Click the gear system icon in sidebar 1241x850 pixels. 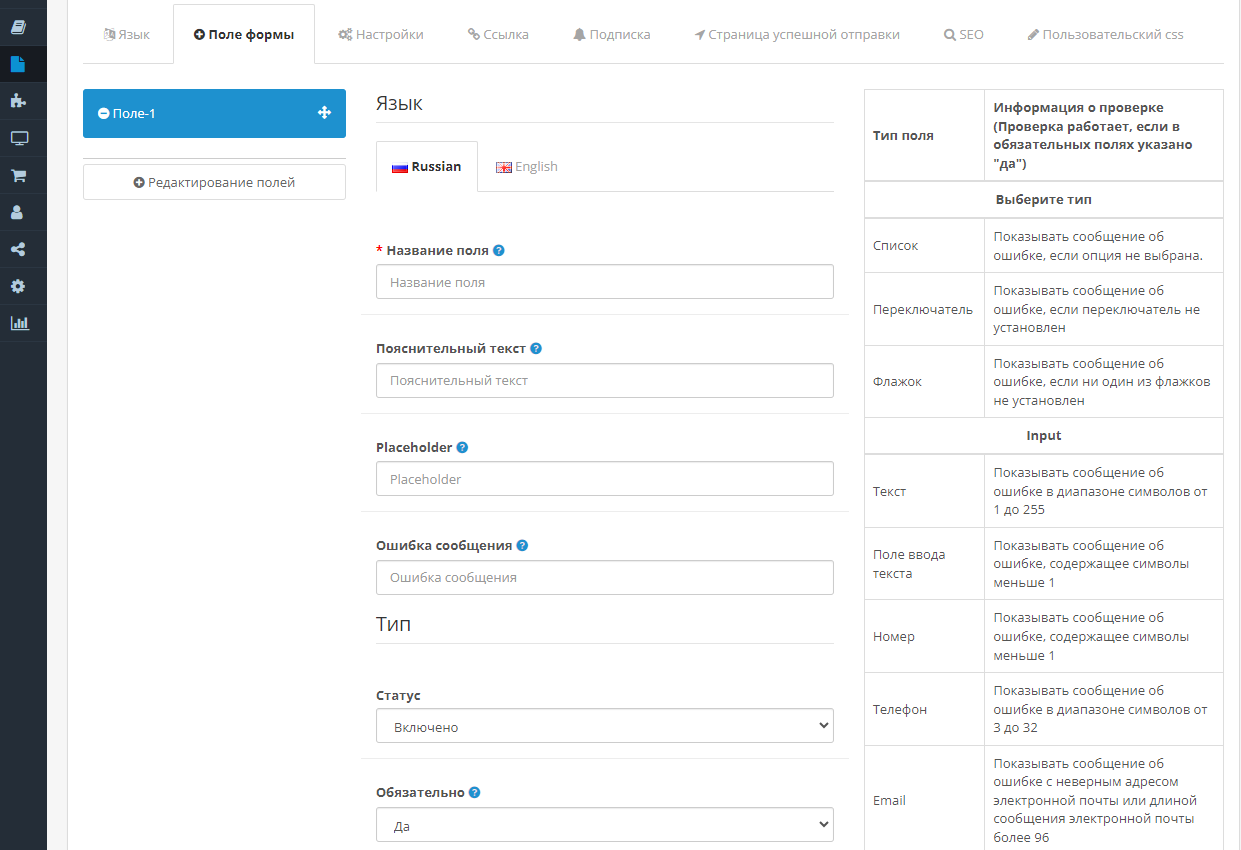18,286
